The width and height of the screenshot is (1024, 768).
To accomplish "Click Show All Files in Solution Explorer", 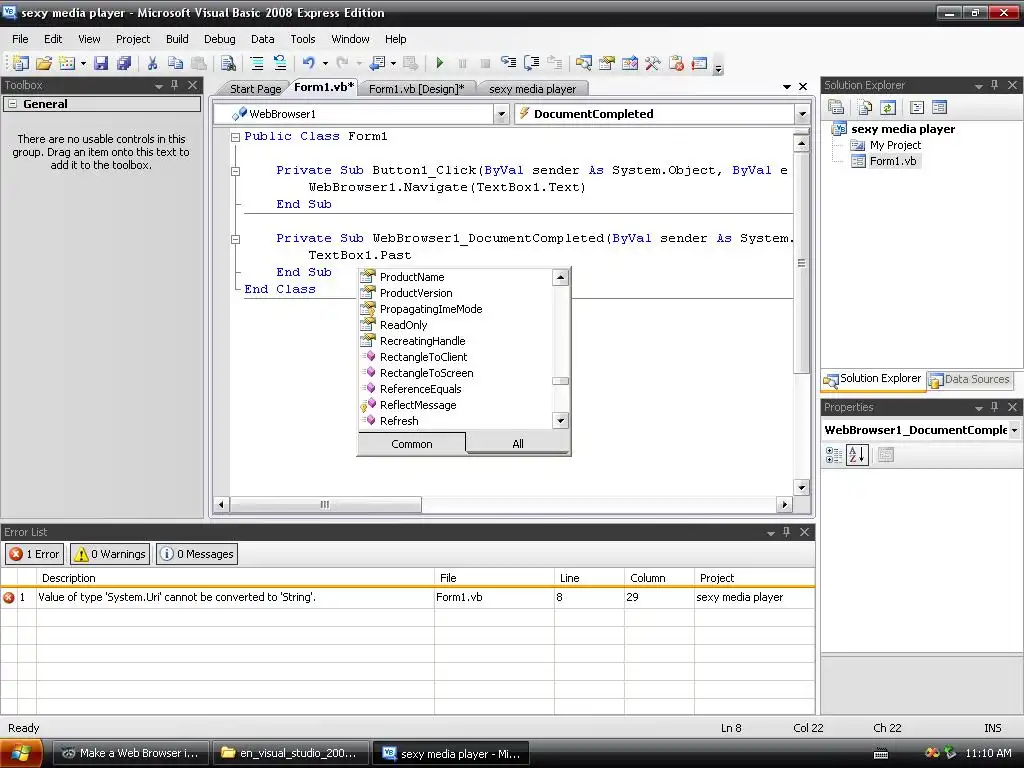I will click(865, 107).
